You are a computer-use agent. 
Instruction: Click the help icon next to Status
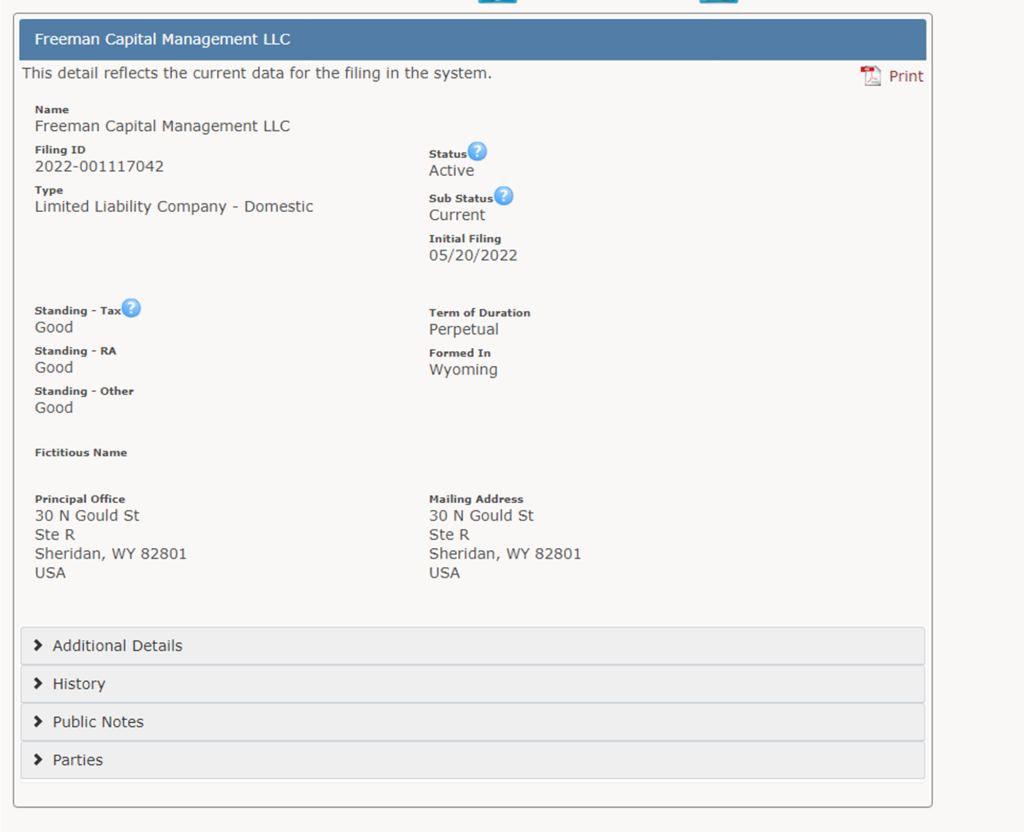pyautogui.click(x=478, y=152)
